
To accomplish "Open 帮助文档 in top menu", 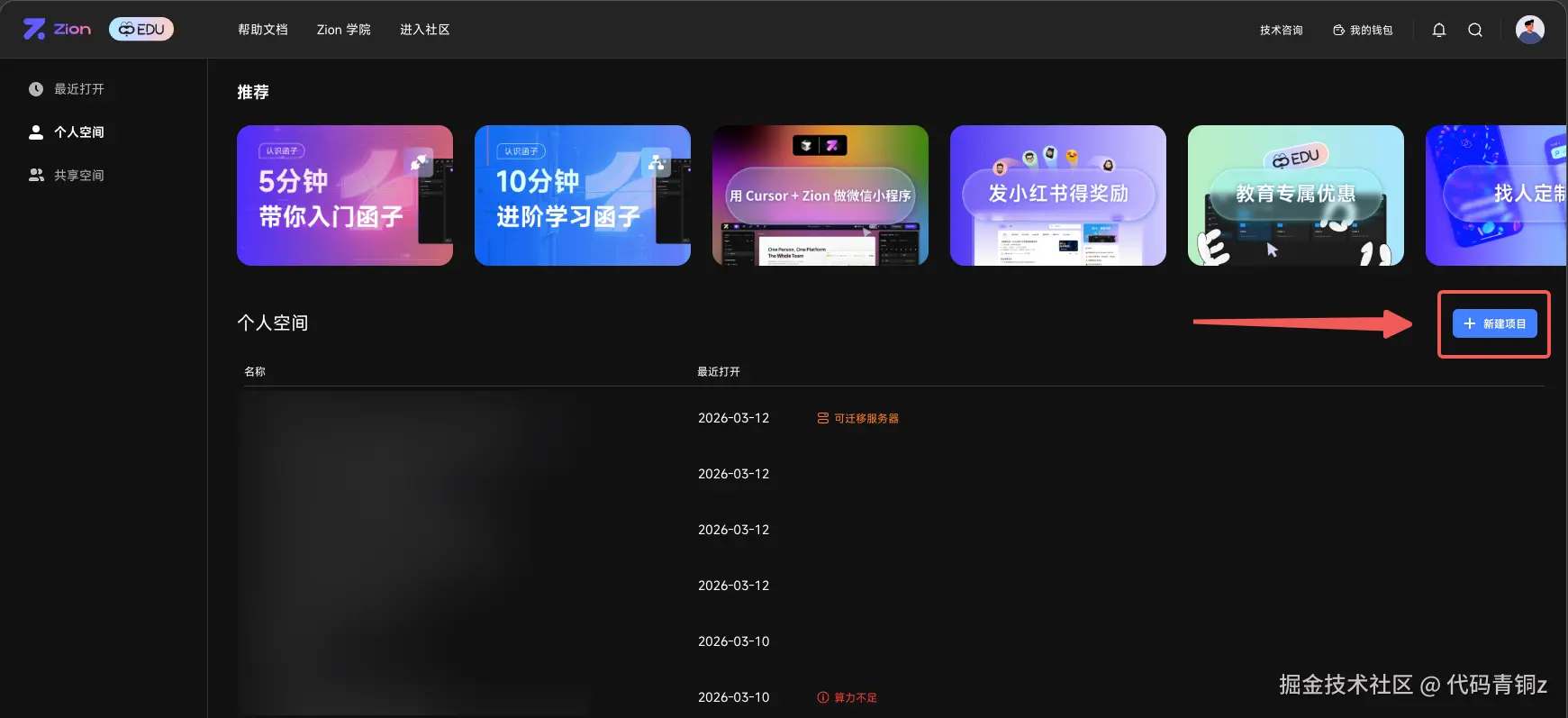I will click(x=263, y=30).
